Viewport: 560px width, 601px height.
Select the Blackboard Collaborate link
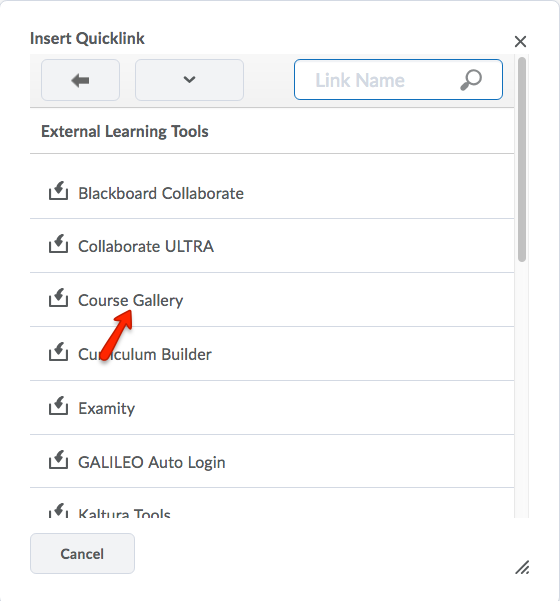(161, 193)
